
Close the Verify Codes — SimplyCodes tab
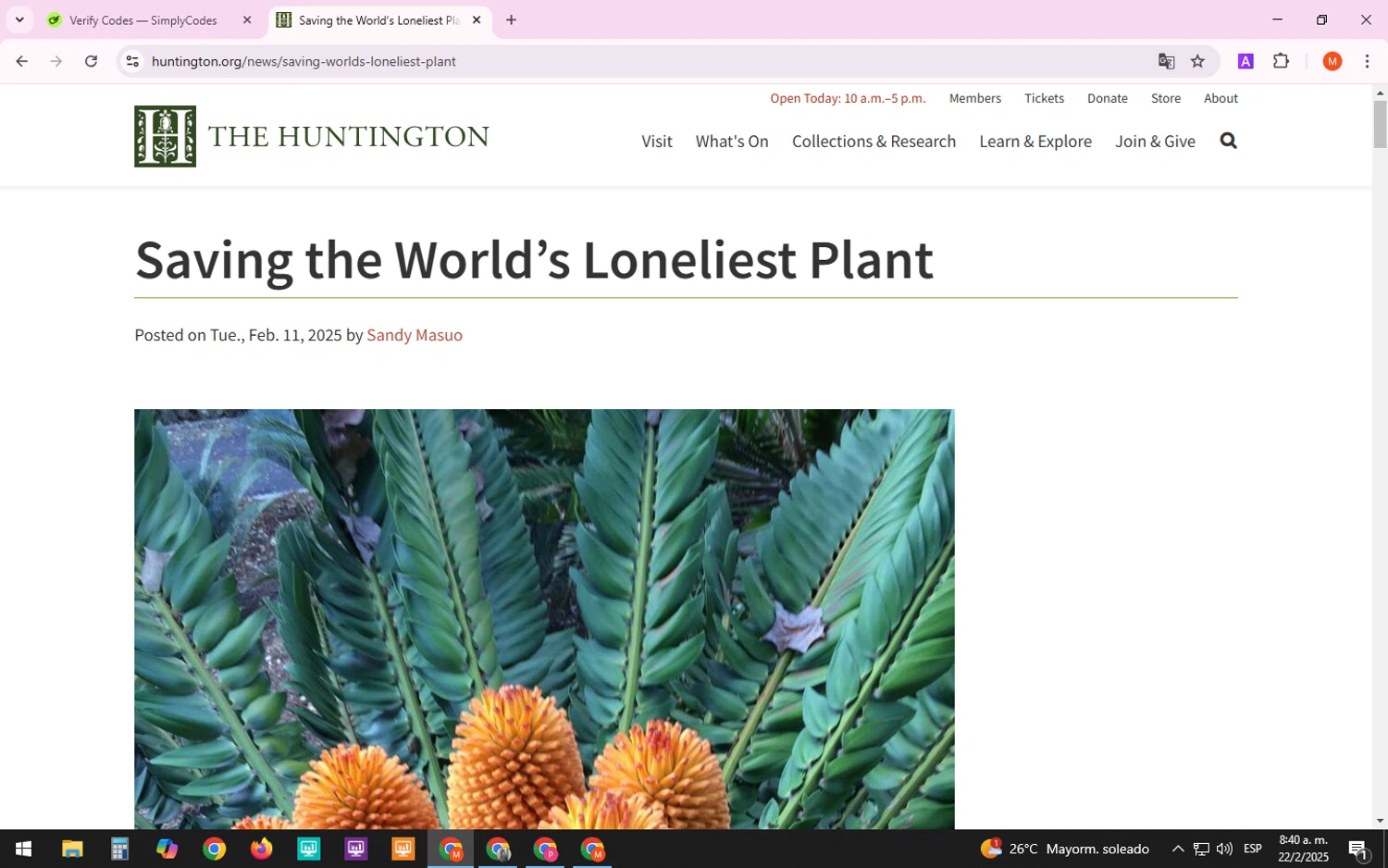(247, 19)
